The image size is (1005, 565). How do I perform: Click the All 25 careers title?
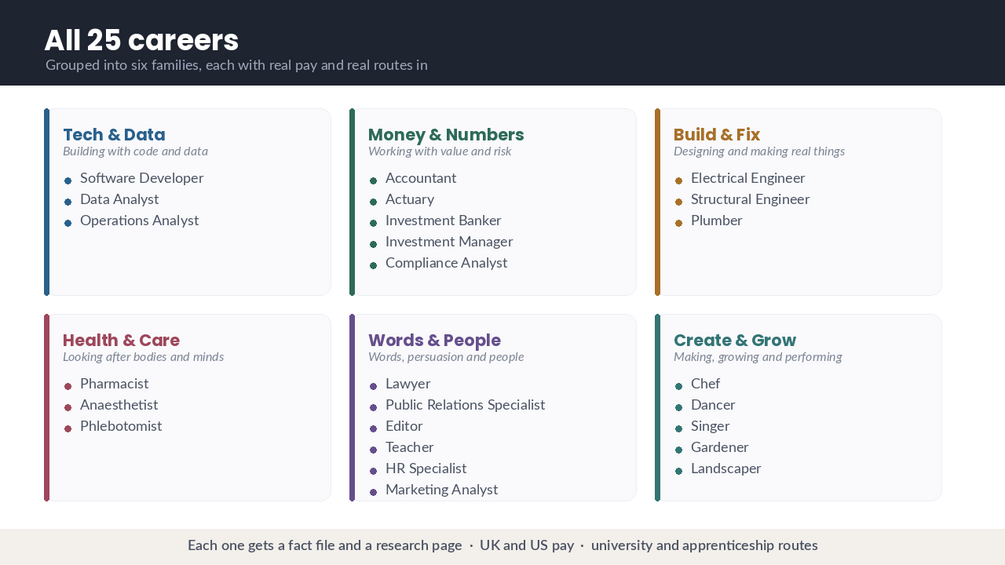142,40
